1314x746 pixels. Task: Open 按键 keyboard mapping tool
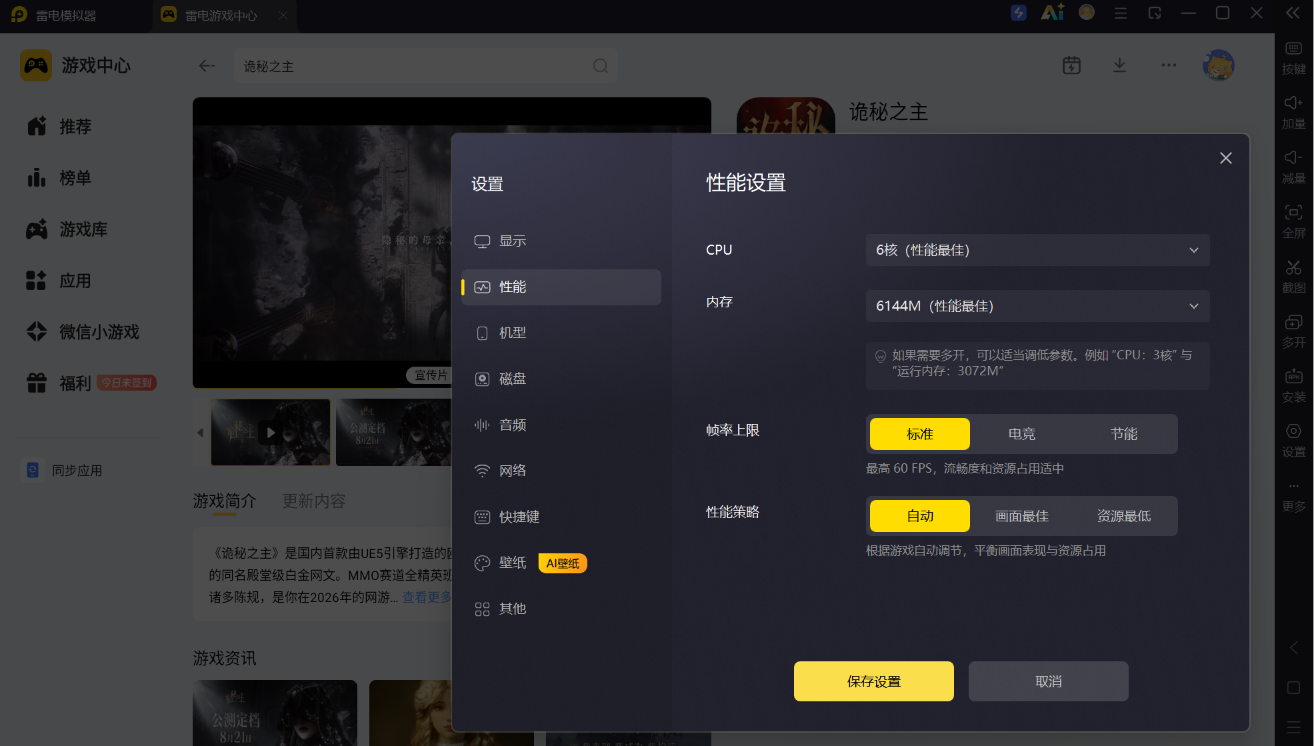pos(1294,57)
